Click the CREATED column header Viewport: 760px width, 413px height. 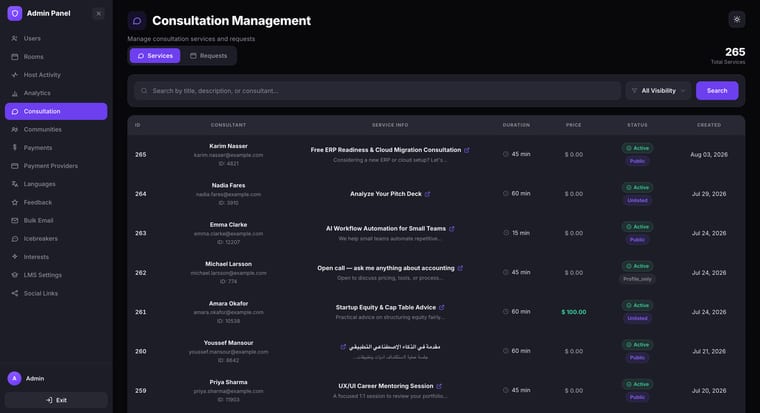709,125
